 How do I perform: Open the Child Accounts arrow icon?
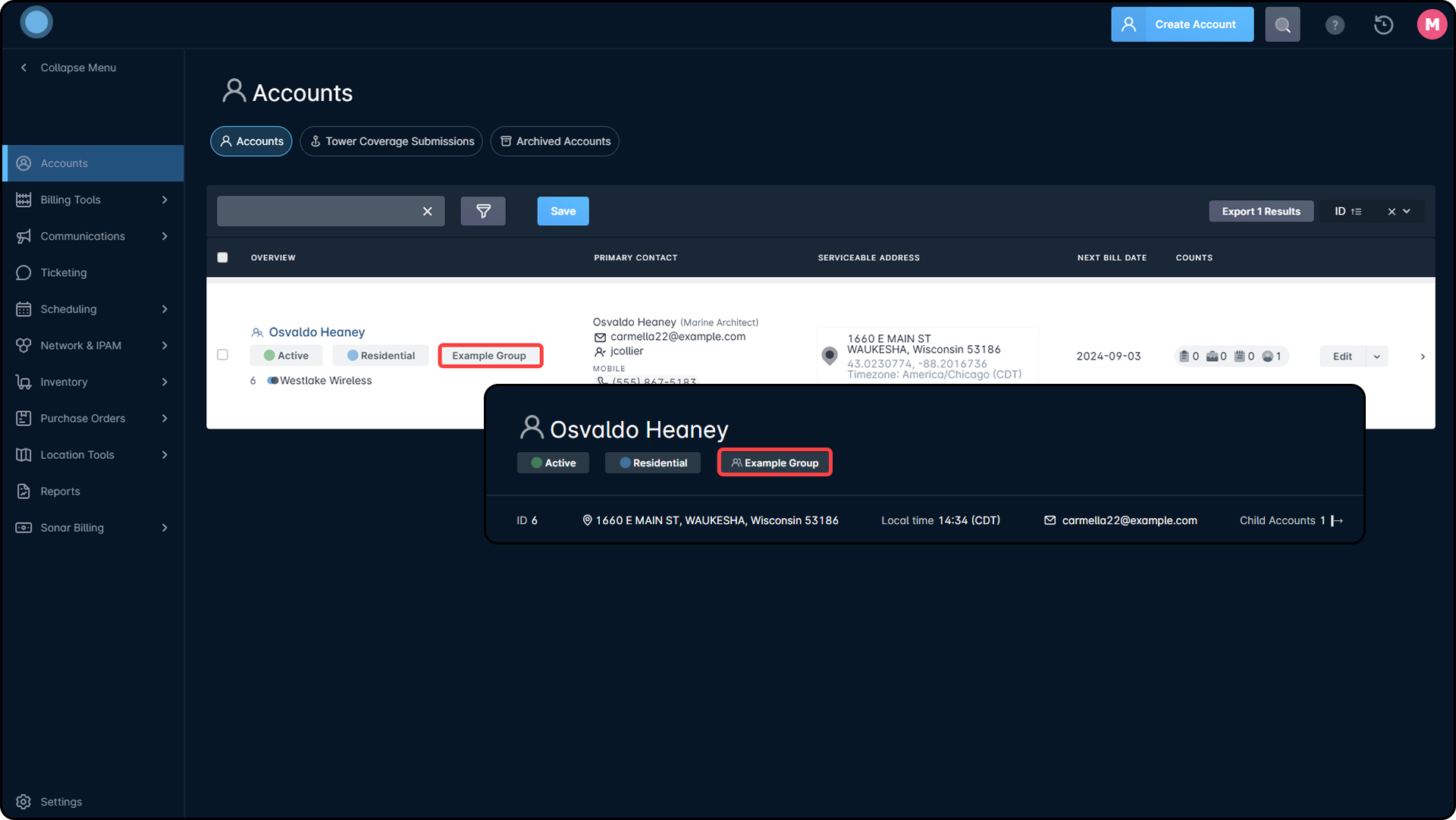pyautogui.click(x=1337, y=520)
